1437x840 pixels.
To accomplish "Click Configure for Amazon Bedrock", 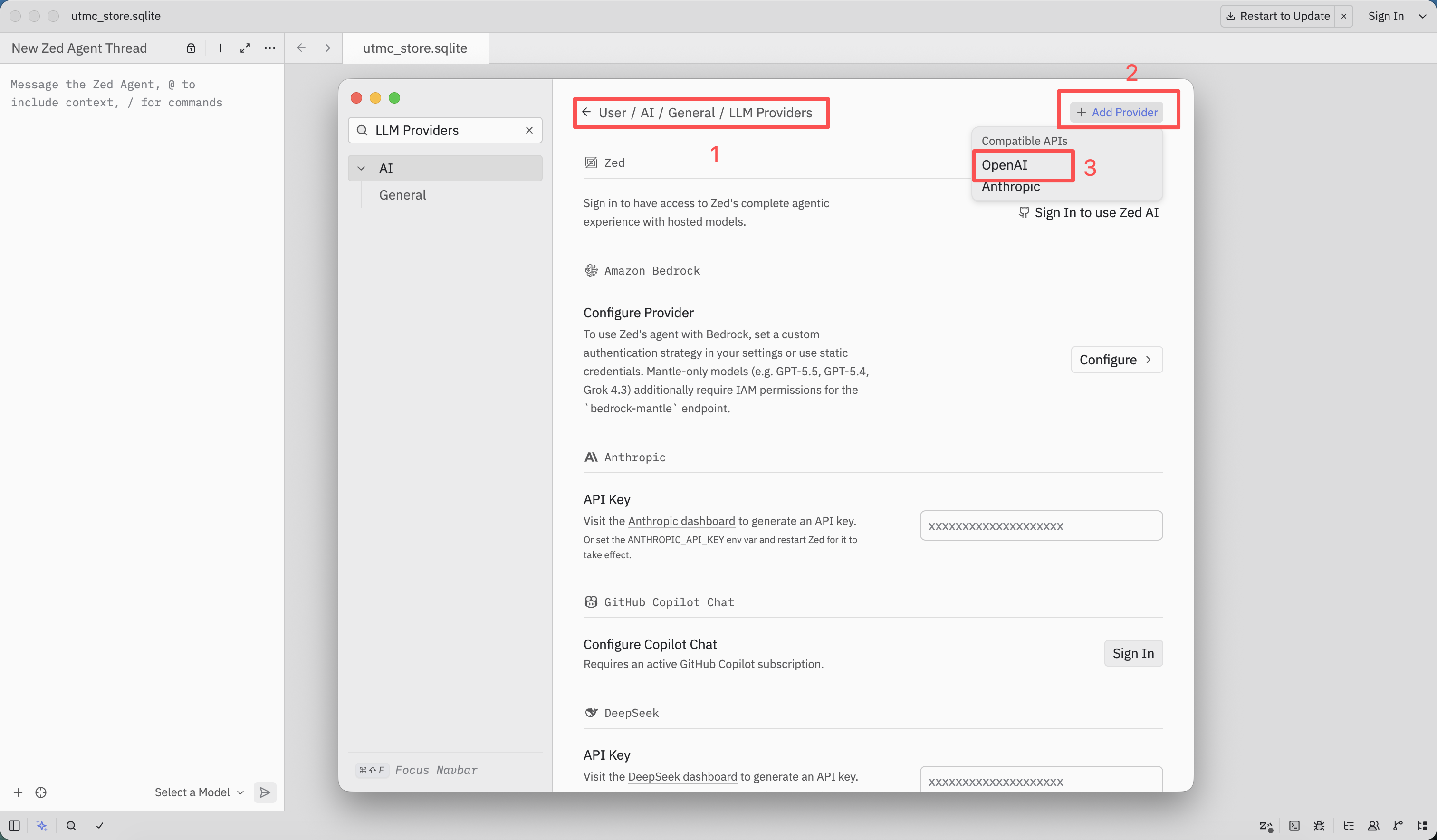I will pyautogui.click(x=1117, y=360).
